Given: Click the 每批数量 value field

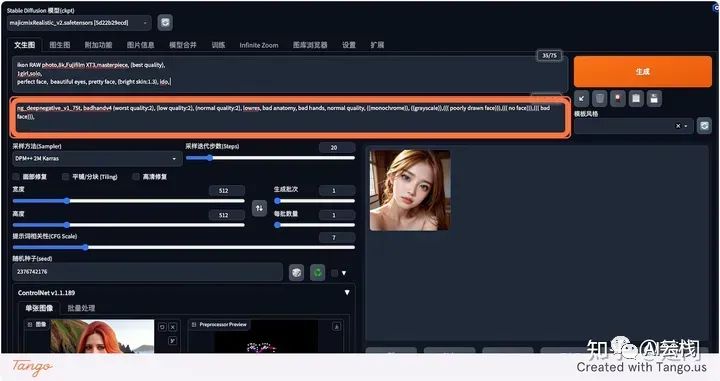Looking at the screenshot, I should 337,215.
